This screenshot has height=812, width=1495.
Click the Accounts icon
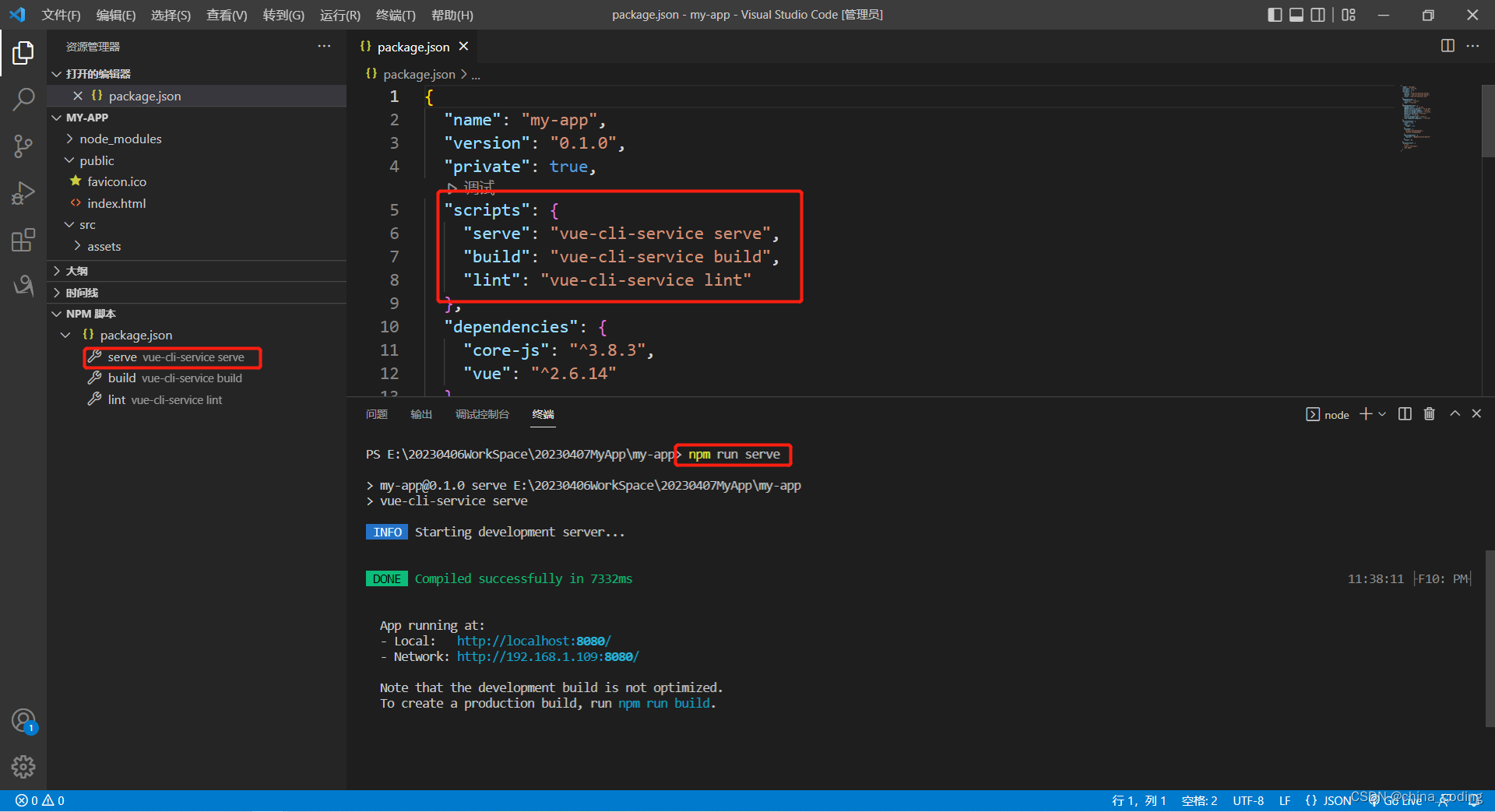23,721
